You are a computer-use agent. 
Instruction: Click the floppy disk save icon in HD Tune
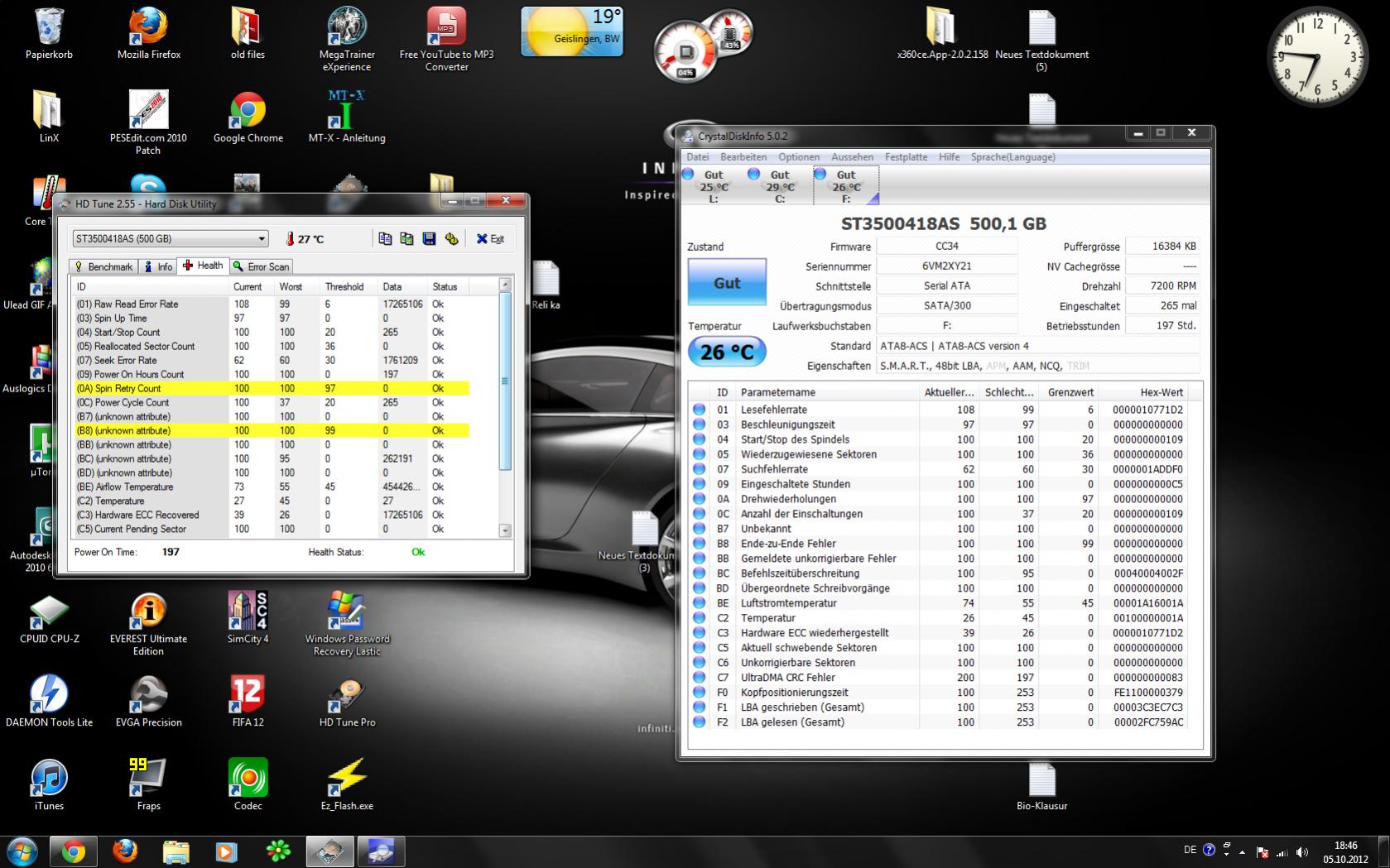(x=429, y=238)
